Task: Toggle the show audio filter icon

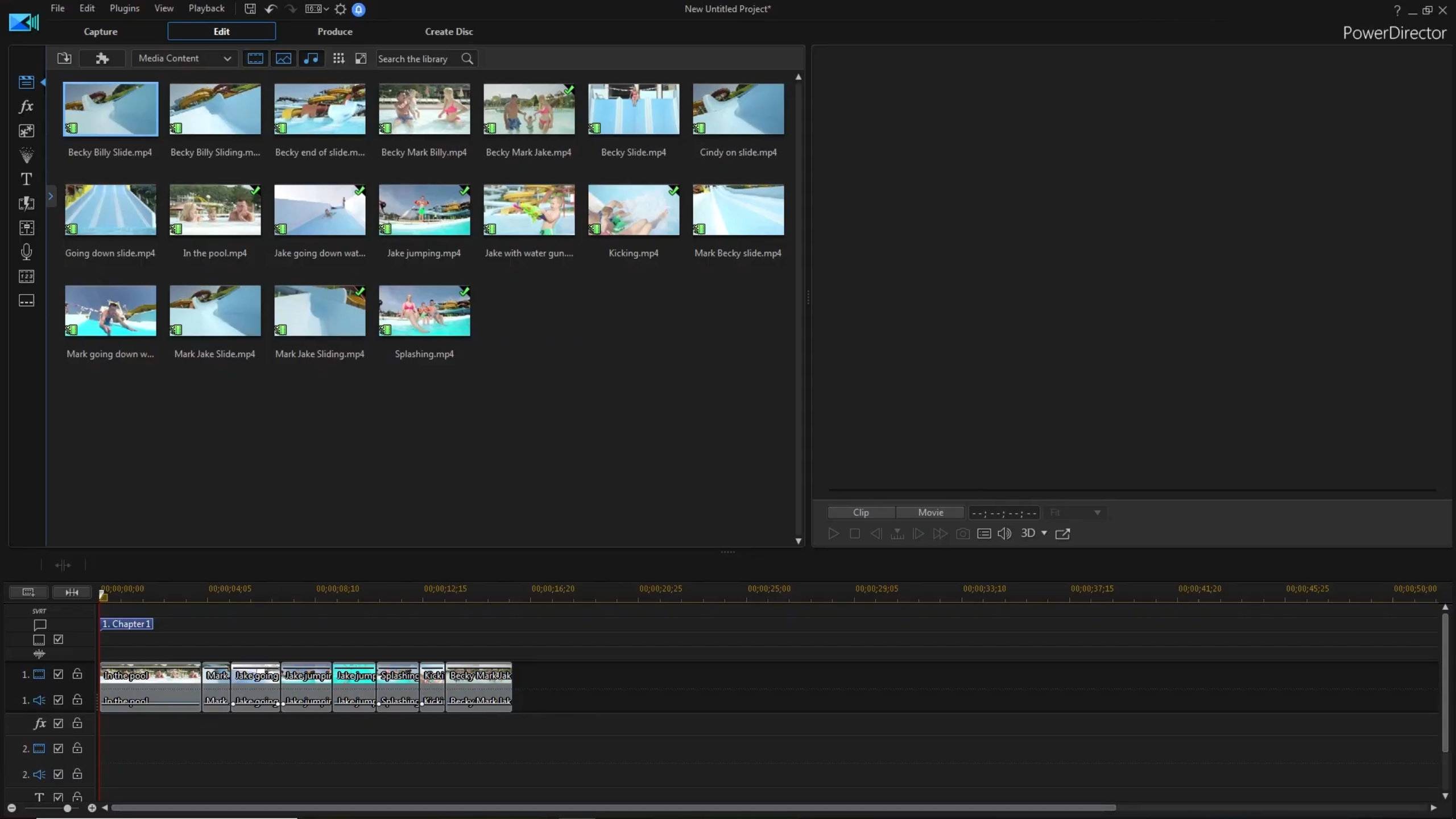Action: click(311, 58)
